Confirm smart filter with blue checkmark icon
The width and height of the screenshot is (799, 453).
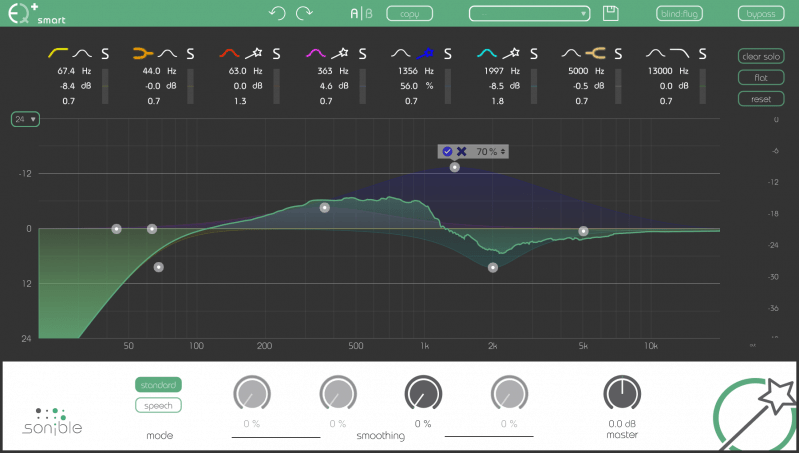click(x=447, y=151)
